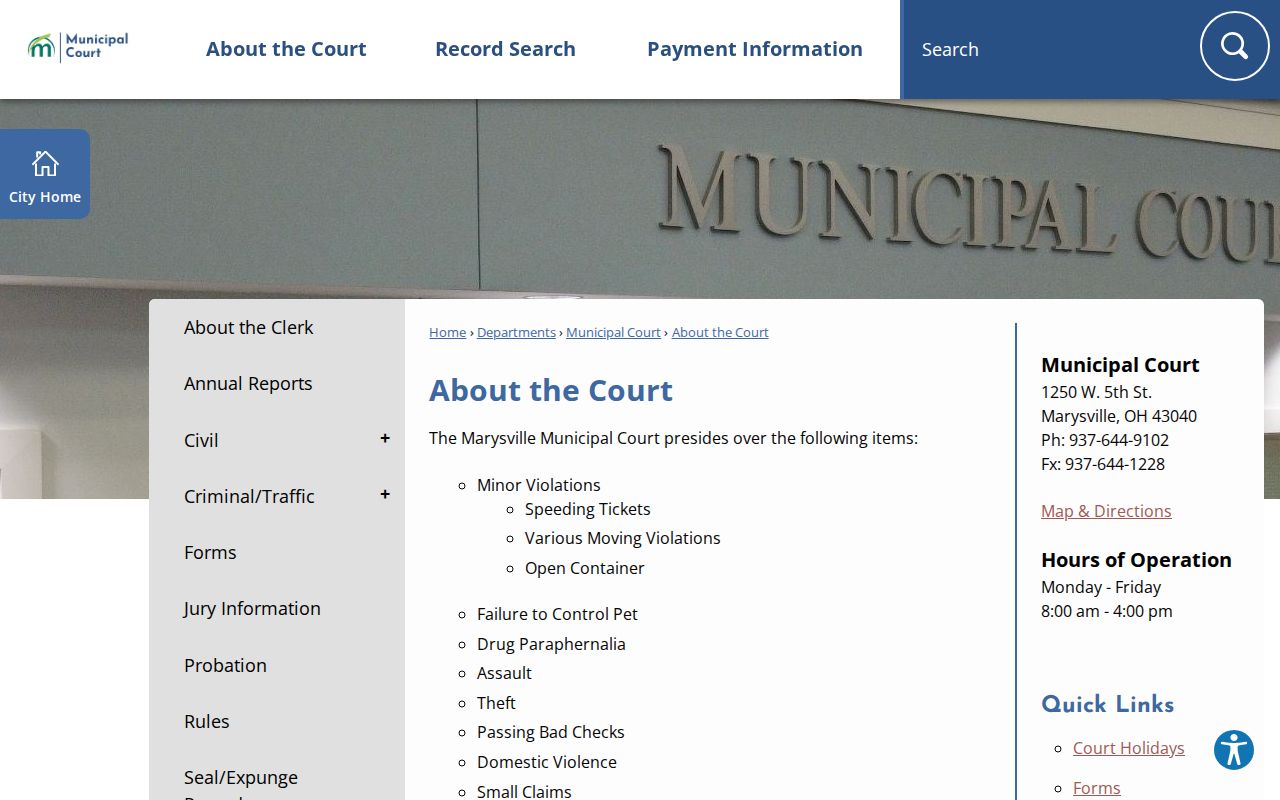Click the 1250 W. 5th St. address
The image size is (1280, 800).
click(1096, 392)
